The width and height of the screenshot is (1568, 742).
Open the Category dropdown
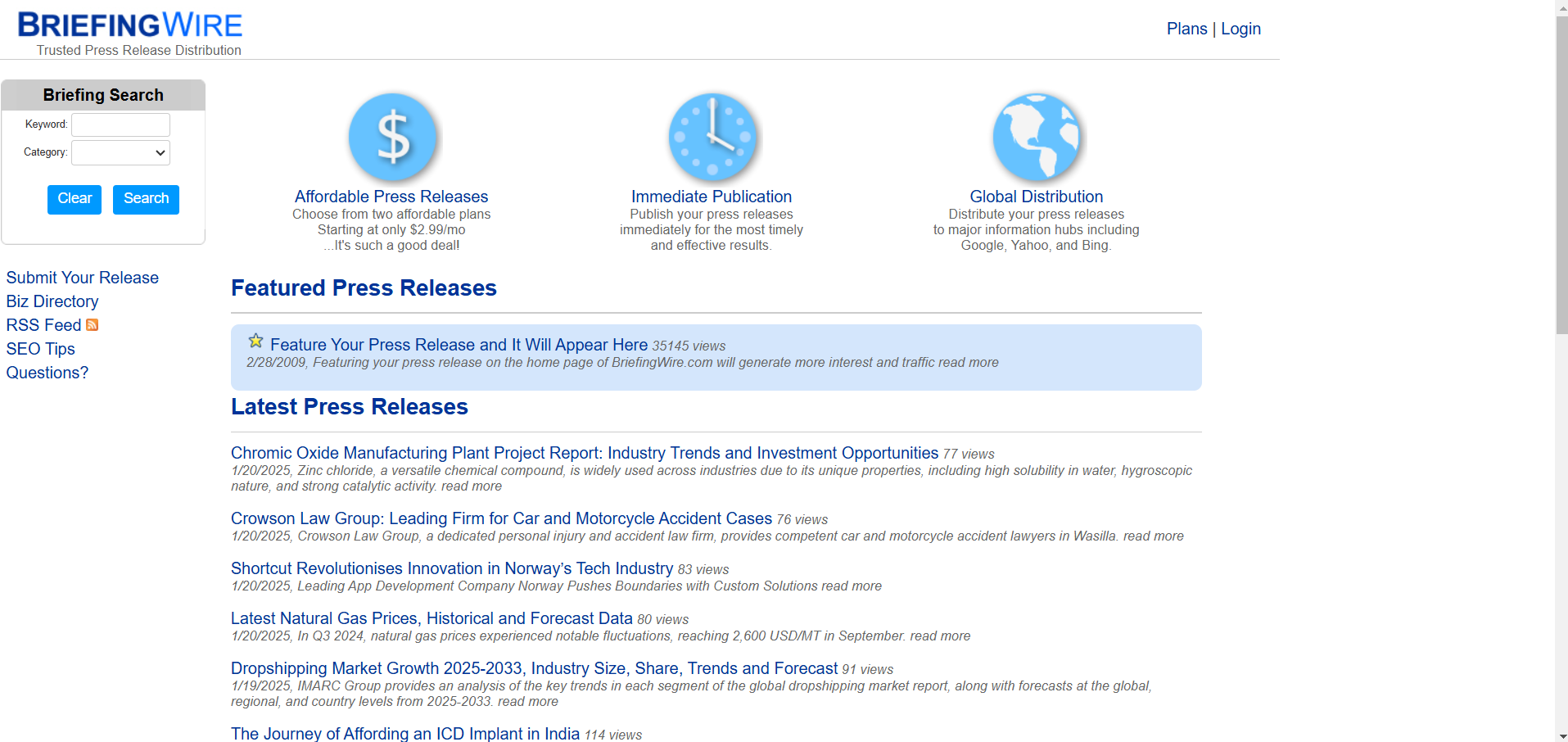tap(120, 152)
